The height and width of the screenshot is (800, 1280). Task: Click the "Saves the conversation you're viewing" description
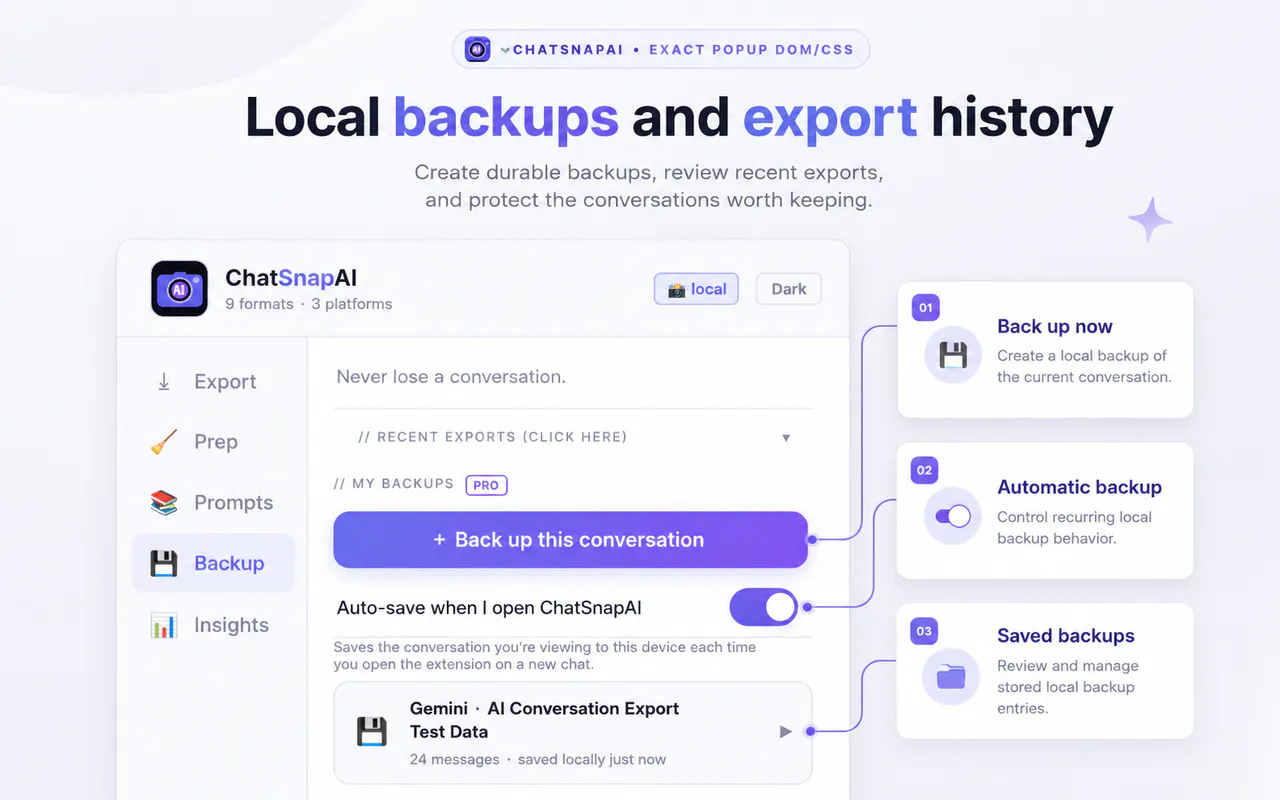click(x=545, y=656)
